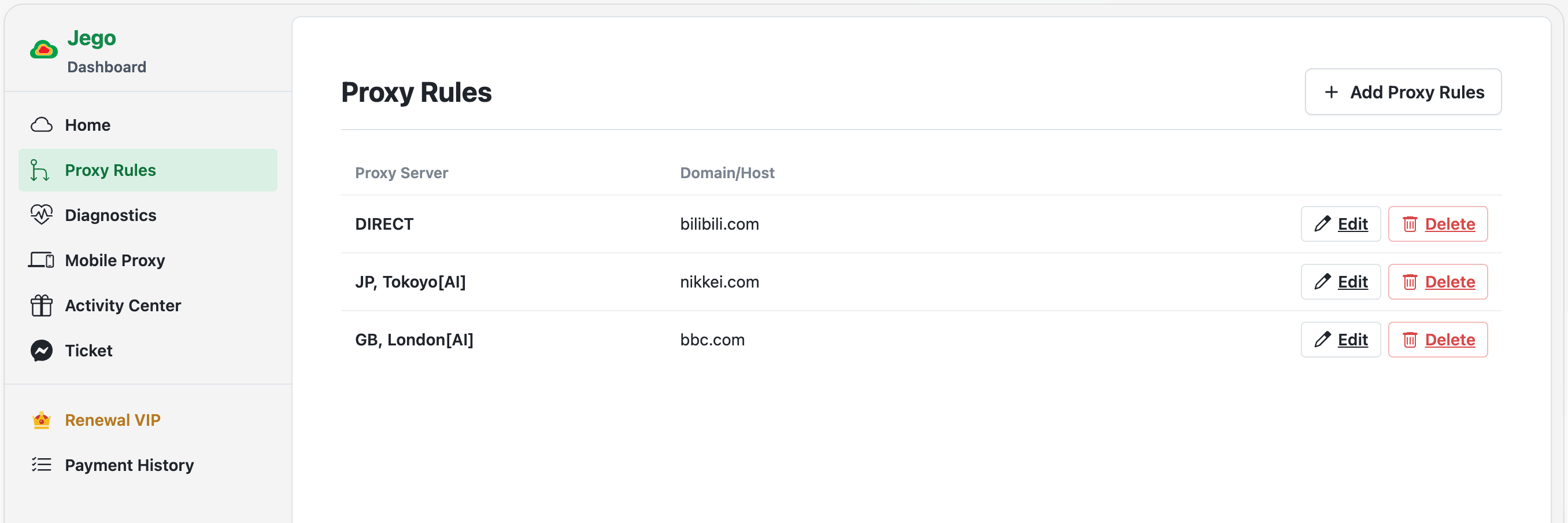The width and height of the screenshot is (1568, 523).
Task: Click the trash icon for bbc.com rule
Action: click(x=1410, y=340)
